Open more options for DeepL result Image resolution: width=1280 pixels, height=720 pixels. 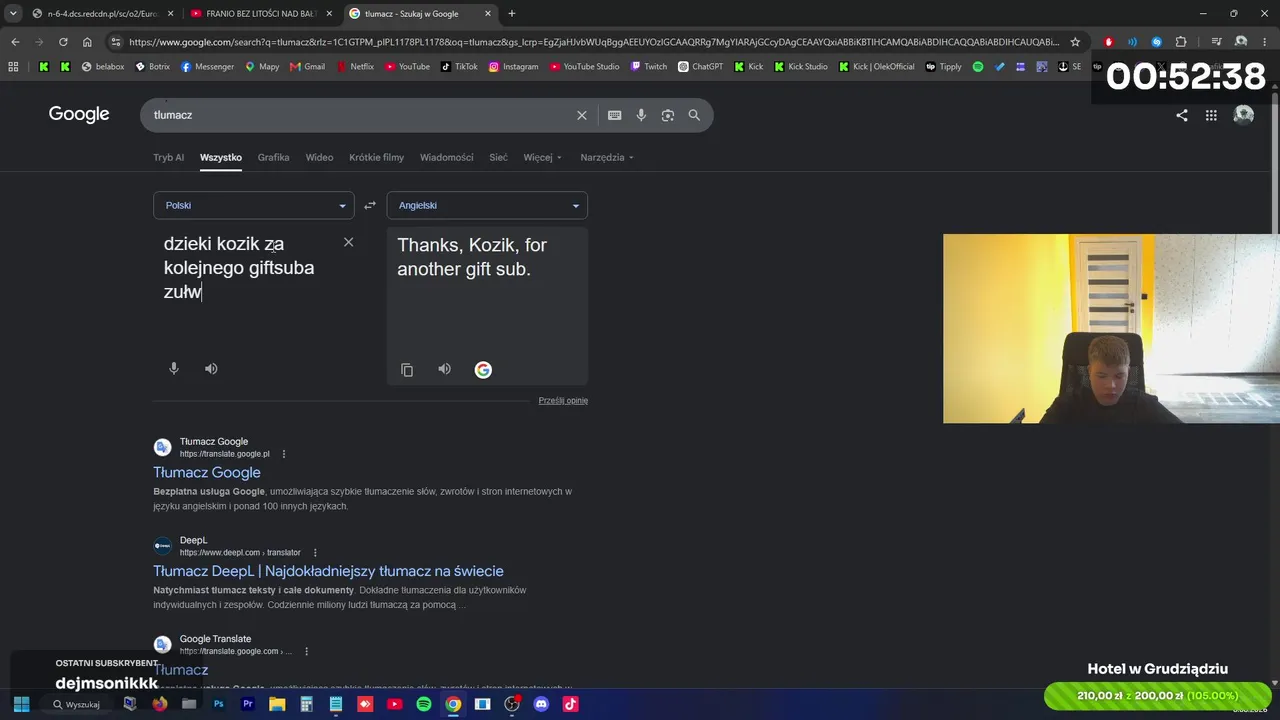(x=315, y=553)
